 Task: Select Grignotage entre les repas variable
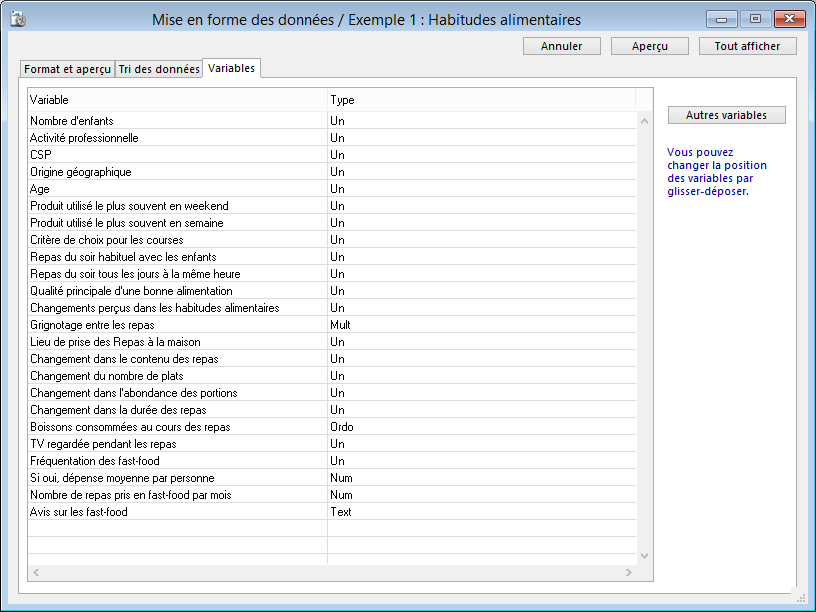point(332,325)
